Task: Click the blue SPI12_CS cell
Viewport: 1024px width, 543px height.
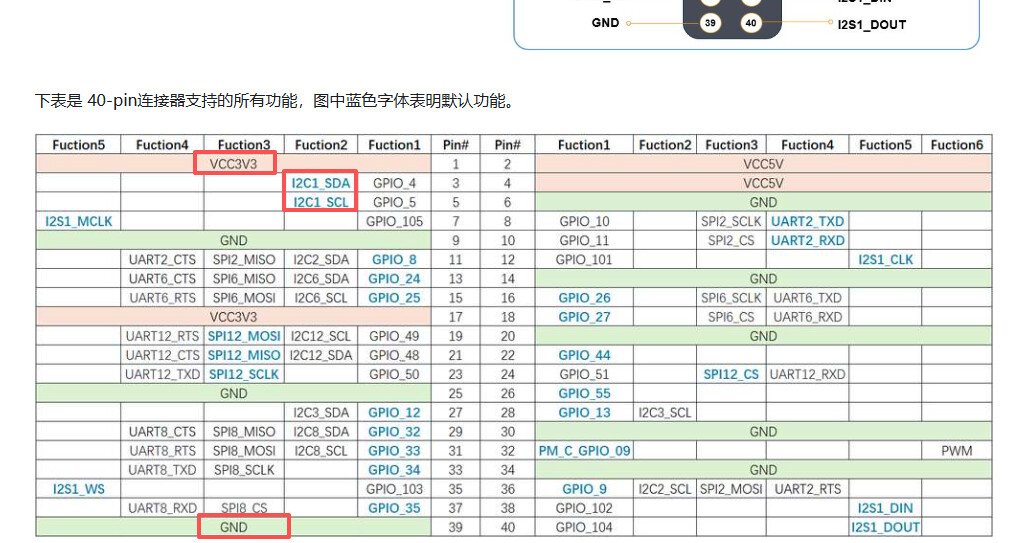Action: pyautogui.click(x=730, y=374)
